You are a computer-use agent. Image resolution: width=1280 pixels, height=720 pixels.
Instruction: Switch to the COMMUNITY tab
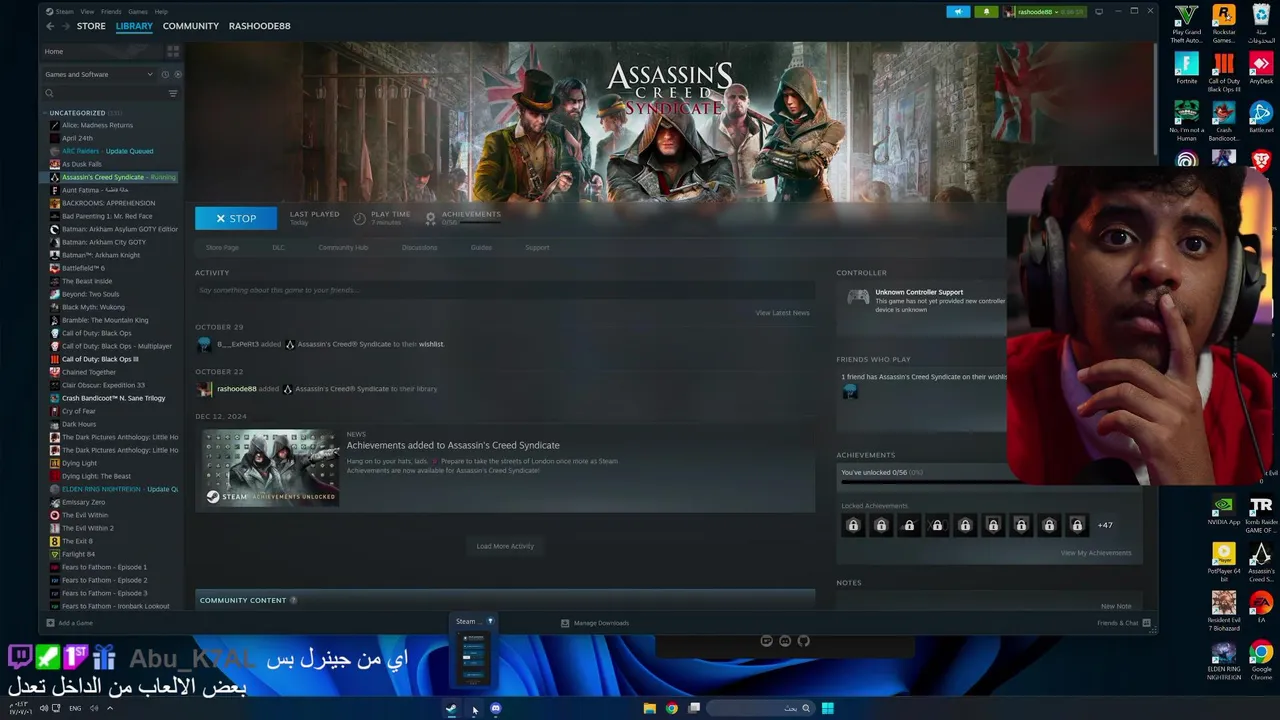[191, 26]
